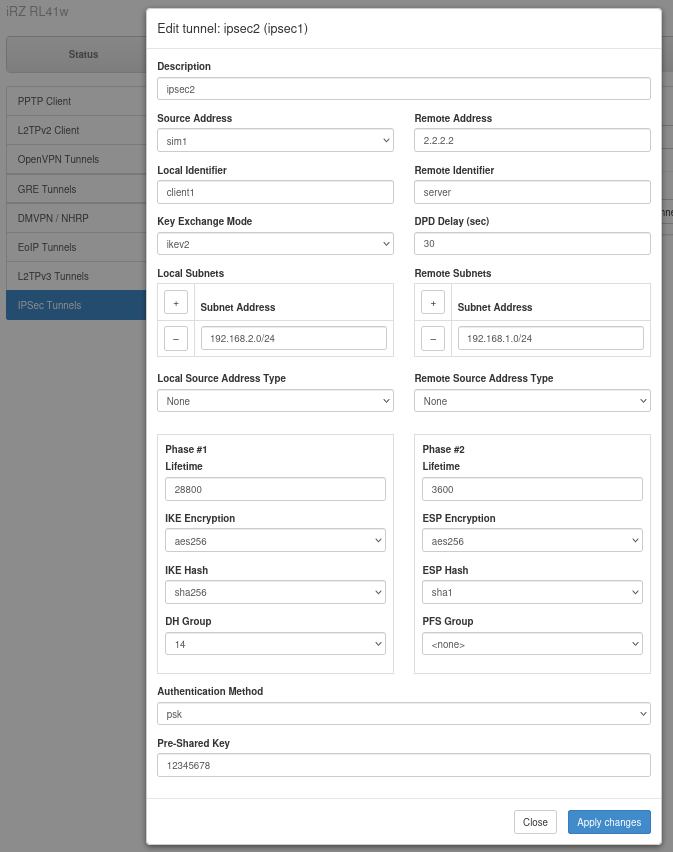Open the Source Address dropdown
This screenshot has width=673, height=852.
click(x=275, y=141)
